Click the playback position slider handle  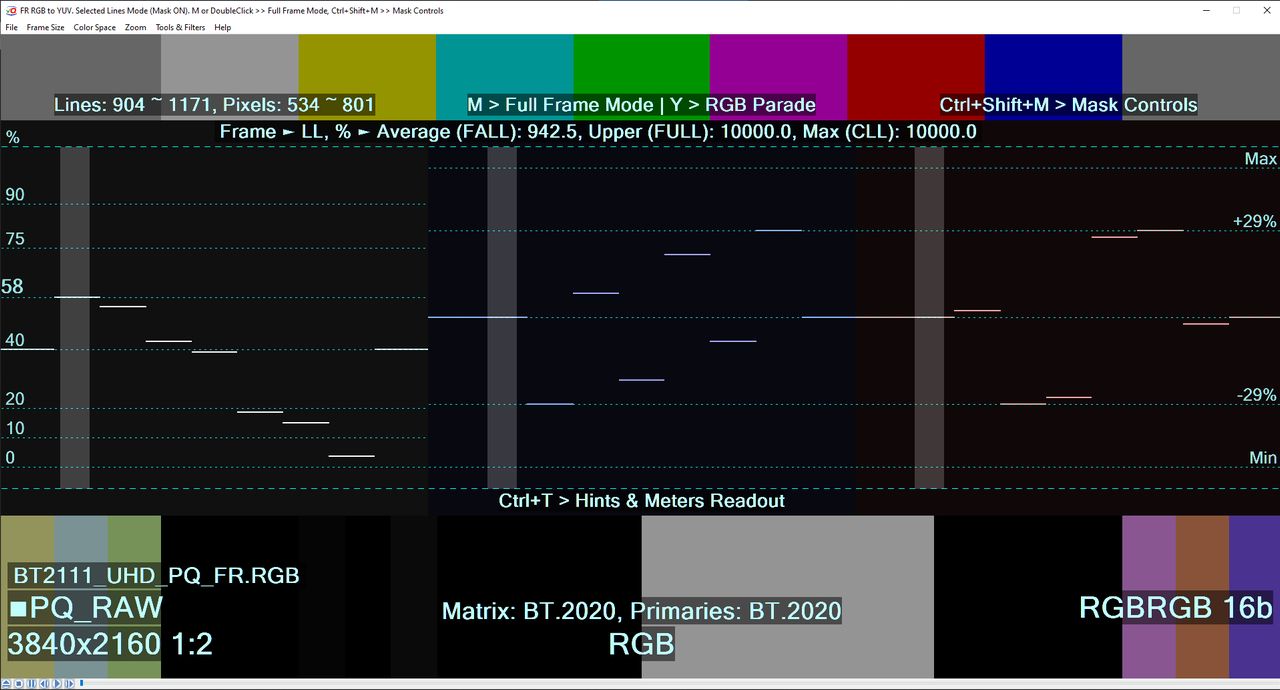pyautogui.click(x=81, y=683)
